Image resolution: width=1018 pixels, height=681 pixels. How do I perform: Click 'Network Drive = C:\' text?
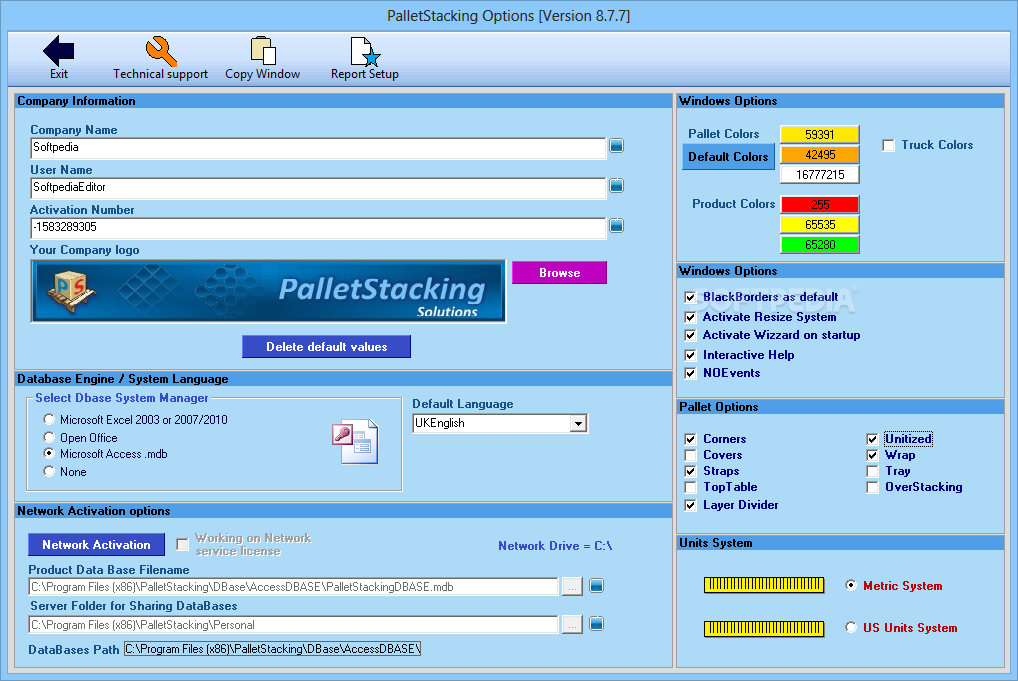point(555,546)
